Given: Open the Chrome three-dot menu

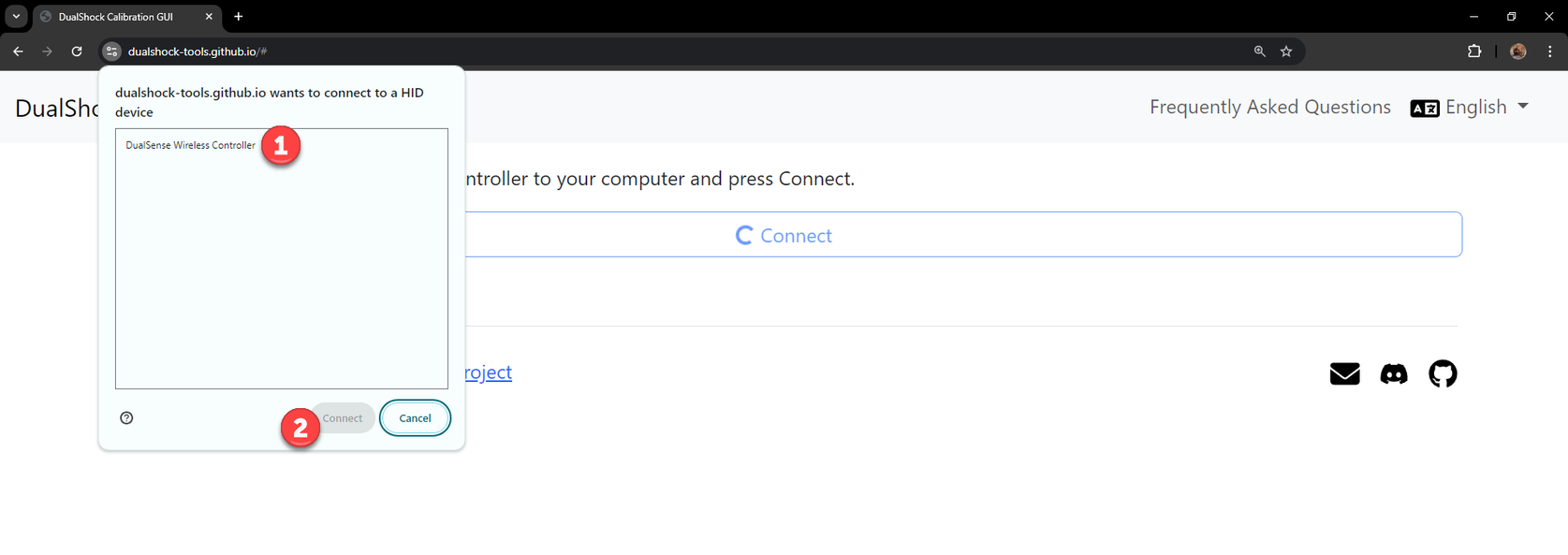Looking at the screenshot, I should point(1550,51).
